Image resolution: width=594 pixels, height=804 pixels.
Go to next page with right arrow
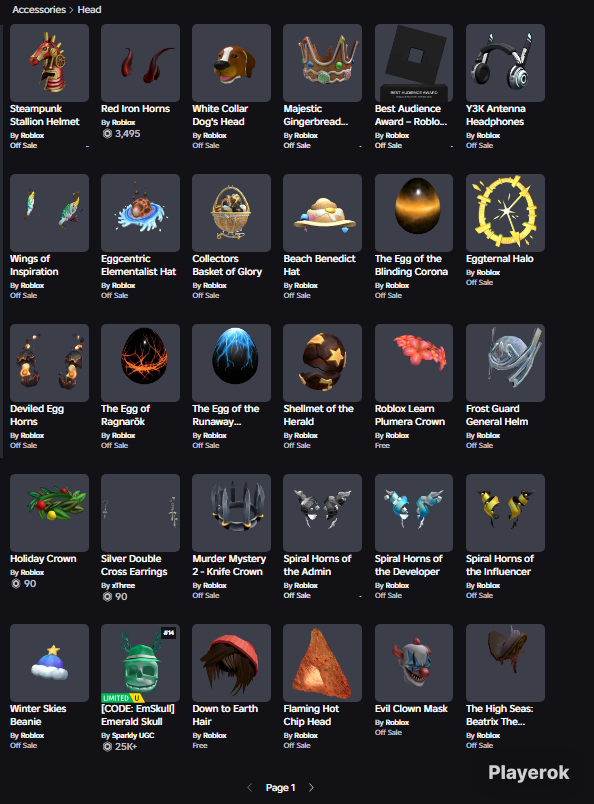coord(311,788)
